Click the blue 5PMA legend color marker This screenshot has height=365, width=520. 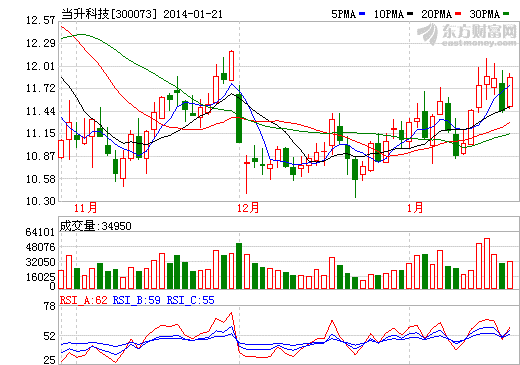click(362, 14)
